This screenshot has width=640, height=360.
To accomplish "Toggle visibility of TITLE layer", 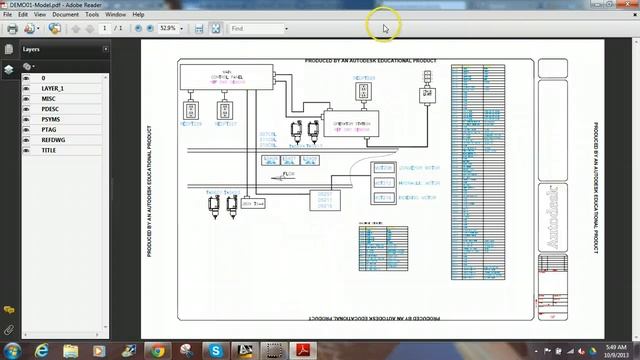I will pos(27,150).
